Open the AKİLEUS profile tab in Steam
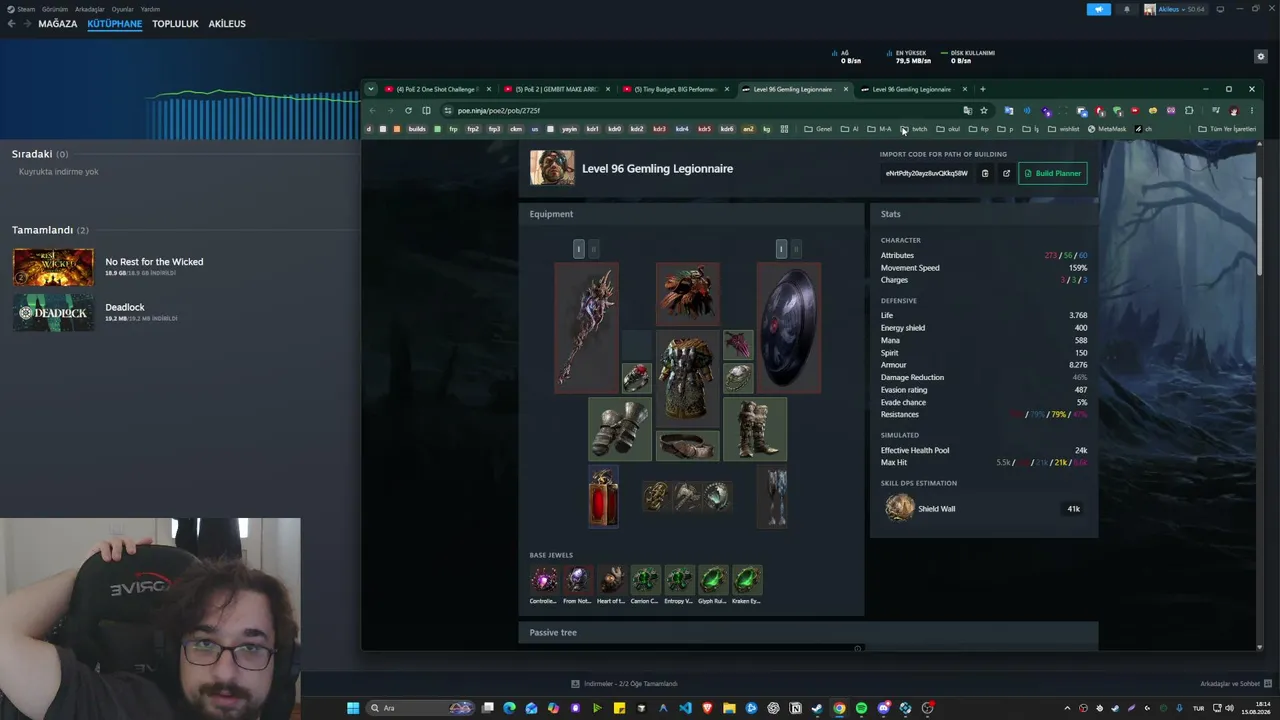The width and height of the screenshot is (1280, 720). click(227, 24)
